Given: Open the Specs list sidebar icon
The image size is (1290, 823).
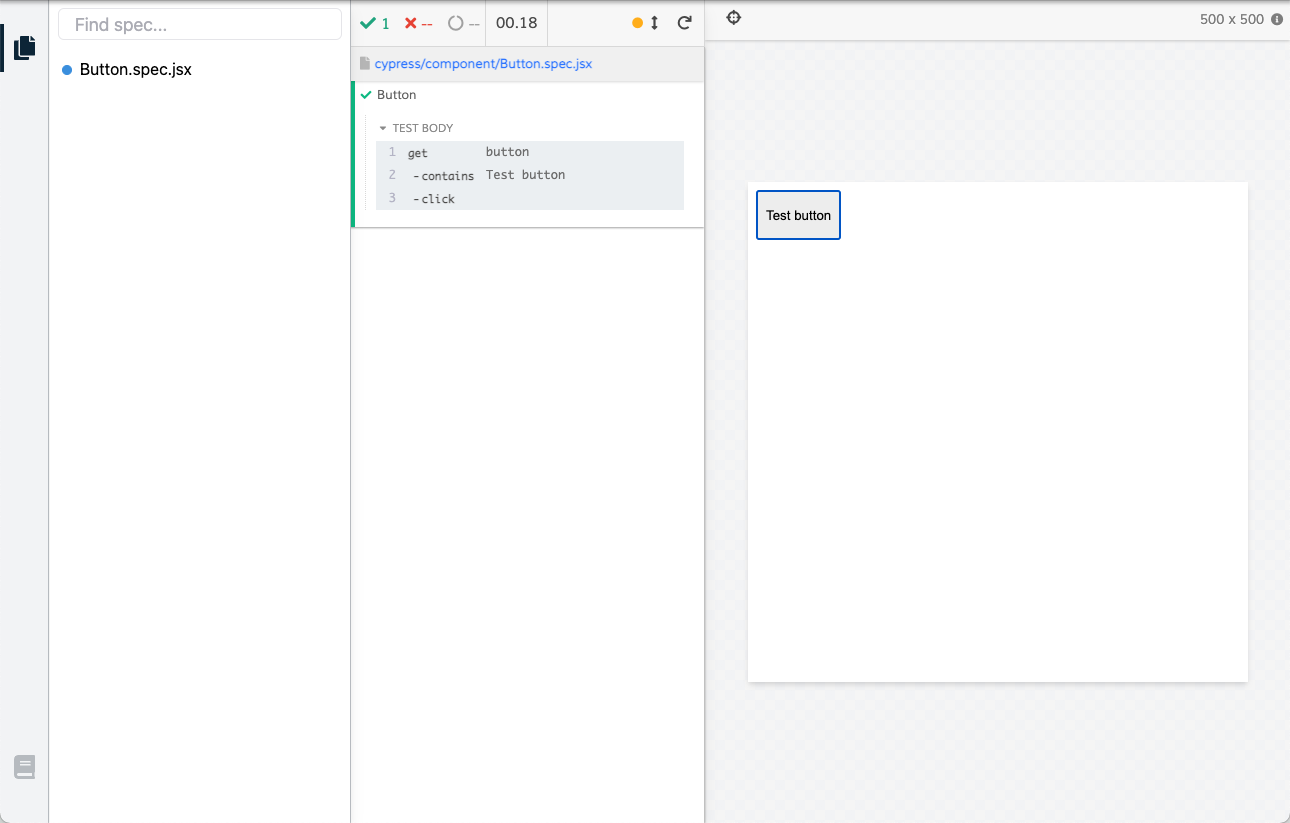Looking at the screenshot, I should pos(23,46).
